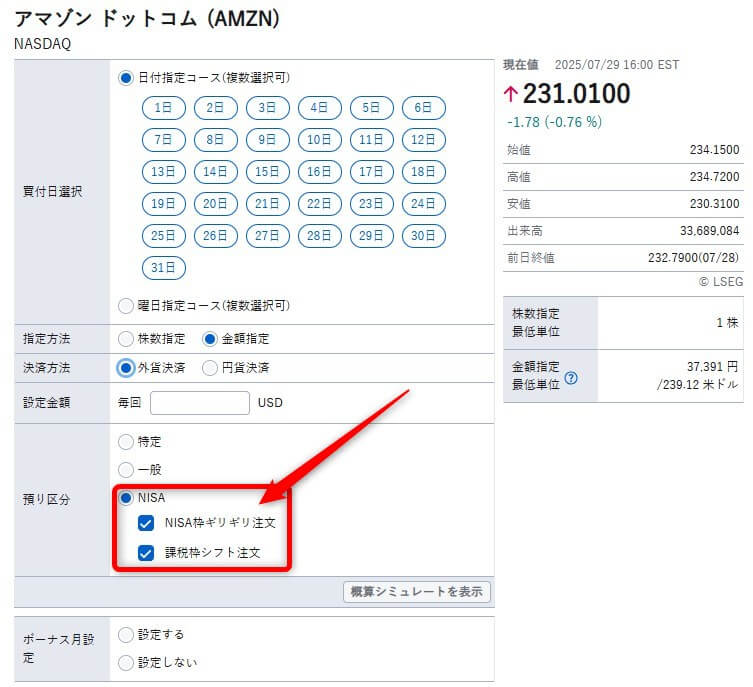The width and height of the screenshot is (753, 687).
Task: Pick purchase day 19日
Action: coord(164,204)
